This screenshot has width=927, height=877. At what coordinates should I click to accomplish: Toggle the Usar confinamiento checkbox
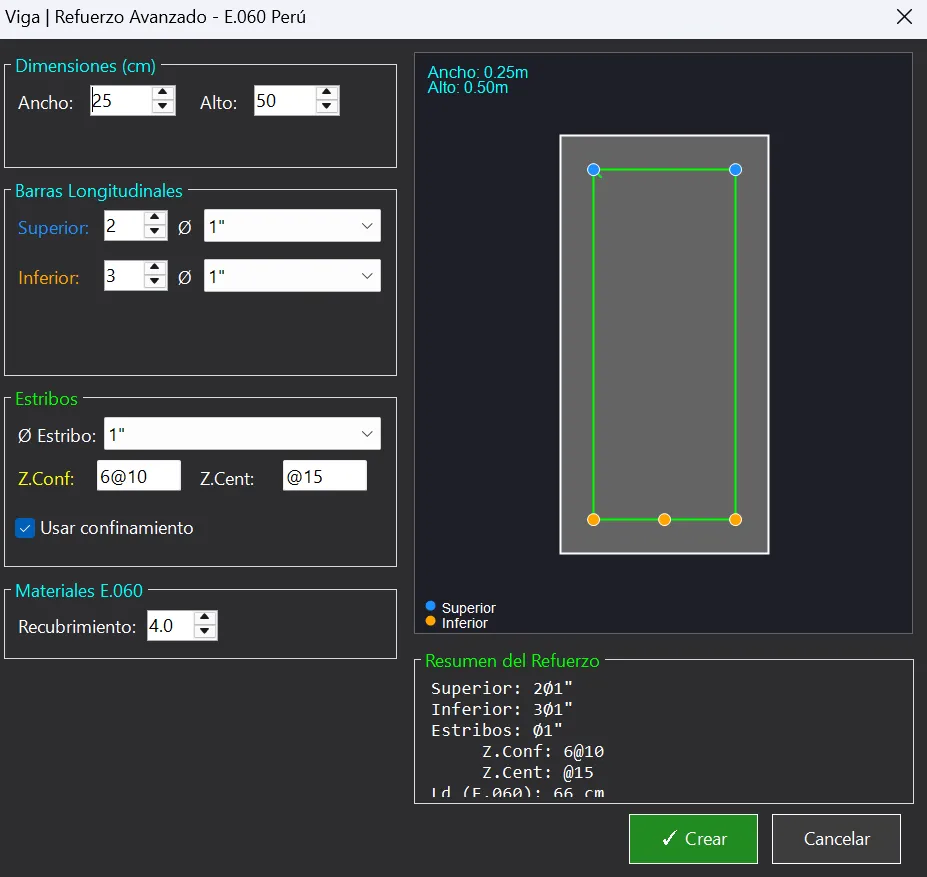pyautogui.click(x=25, y=528)
